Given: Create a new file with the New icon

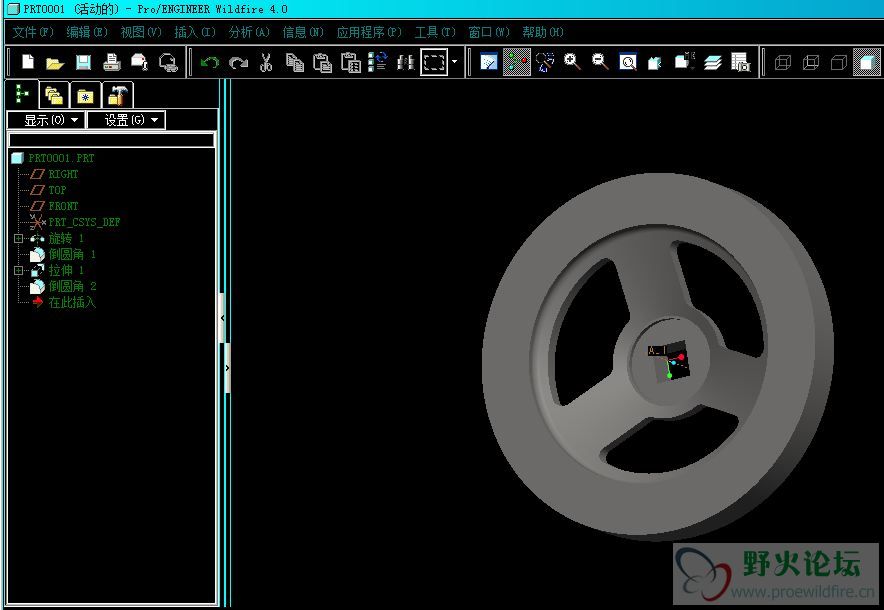Looking at the screenshot, I should click(27, 61).
